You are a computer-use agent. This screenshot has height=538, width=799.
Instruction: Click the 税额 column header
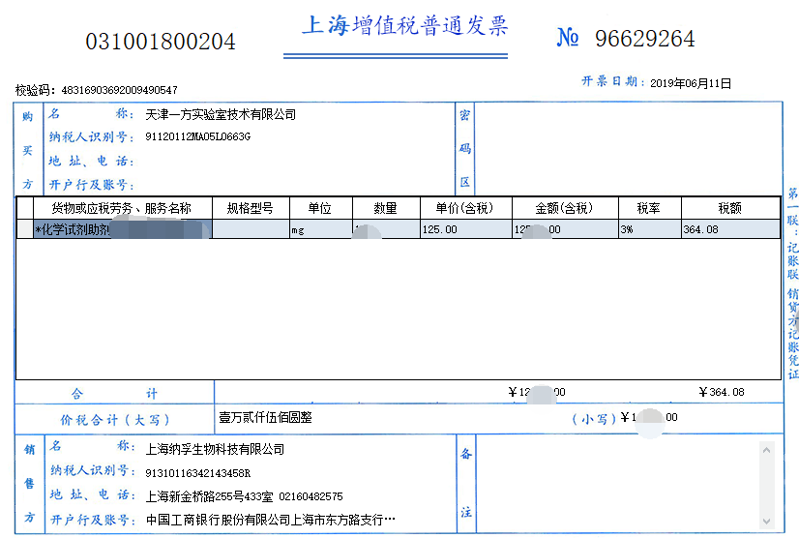[729, 208]
